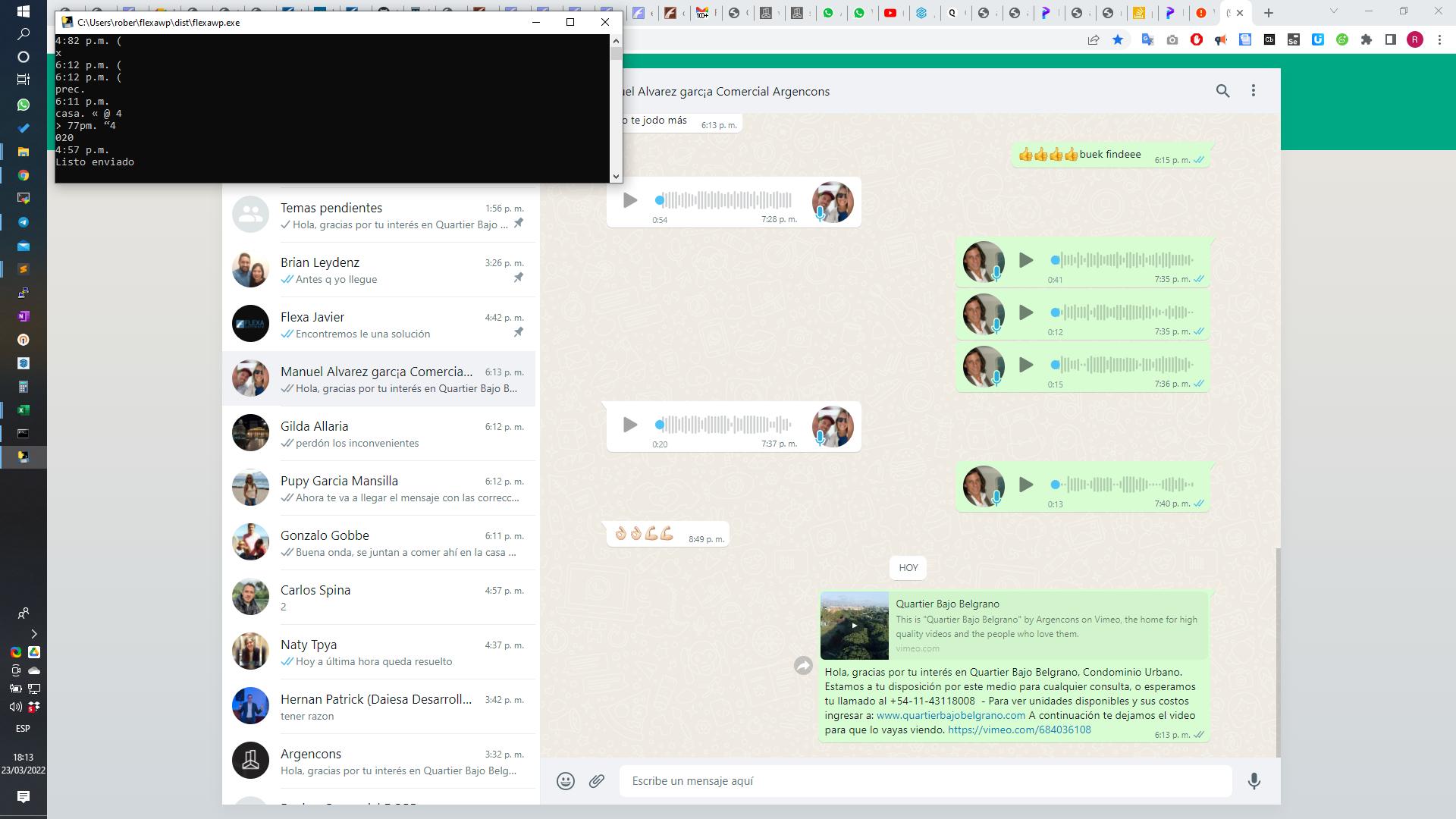Open the Chrome three-dot menu
The image size is (1456, 819).
1439,39
